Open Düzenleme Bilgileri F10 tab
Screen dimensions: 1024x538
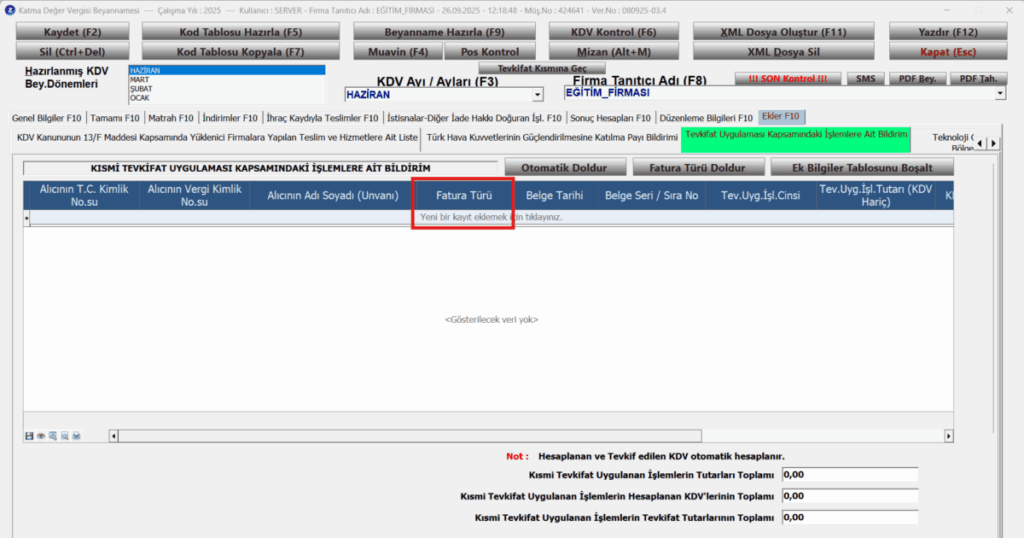pyautogui.click(x=706, y=118)
